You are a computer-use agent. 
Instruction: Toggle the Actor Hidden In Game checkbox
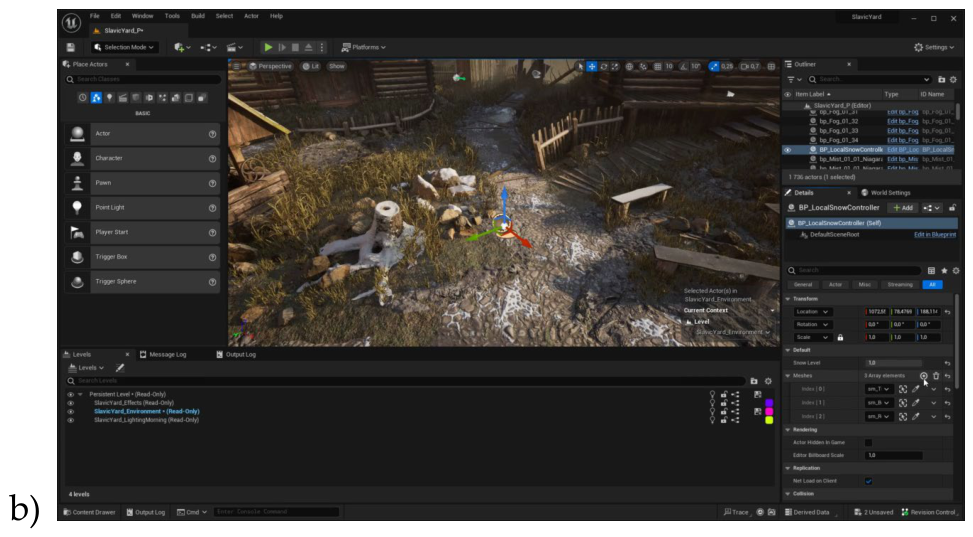click(x=868, y=443)
